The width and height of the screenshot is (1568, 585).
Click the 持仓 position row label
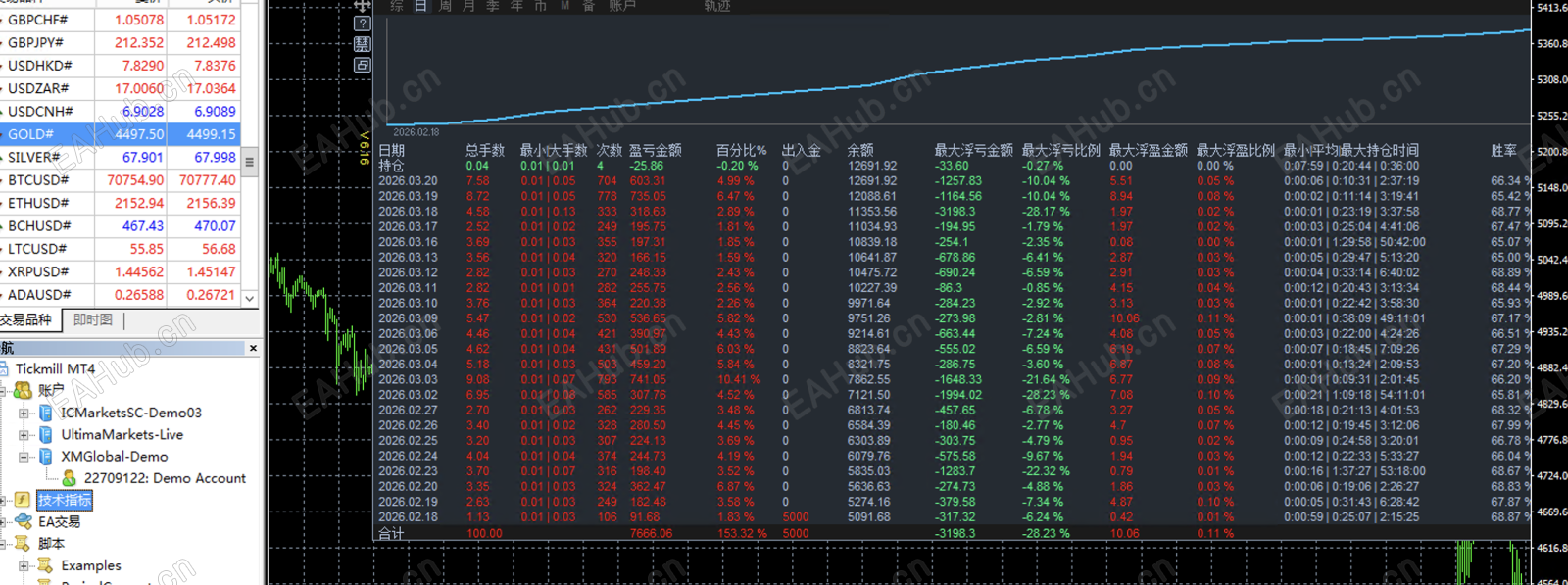click(391, 166)
